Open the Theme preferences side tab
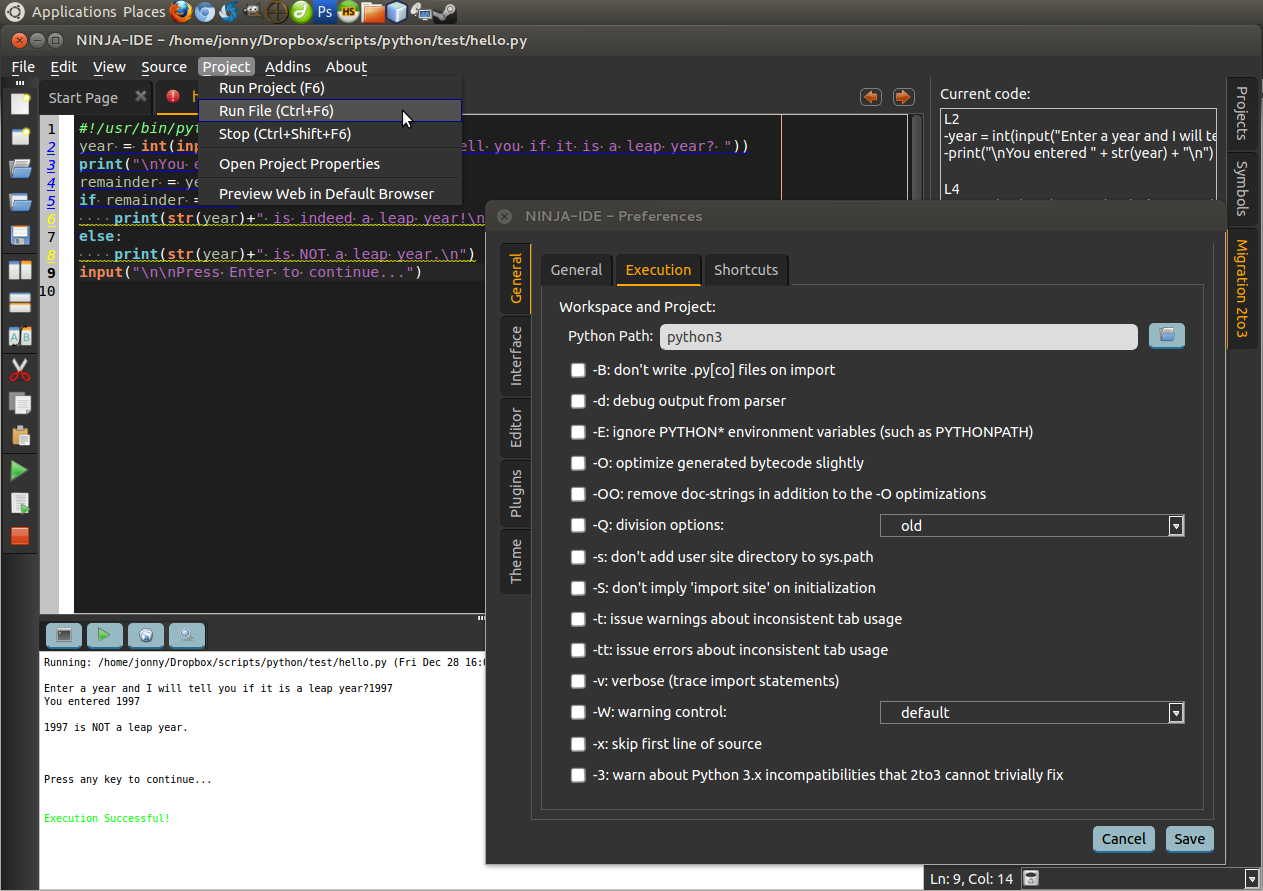The height and width of the screenshot is (891, 1263). click(516, 561)
